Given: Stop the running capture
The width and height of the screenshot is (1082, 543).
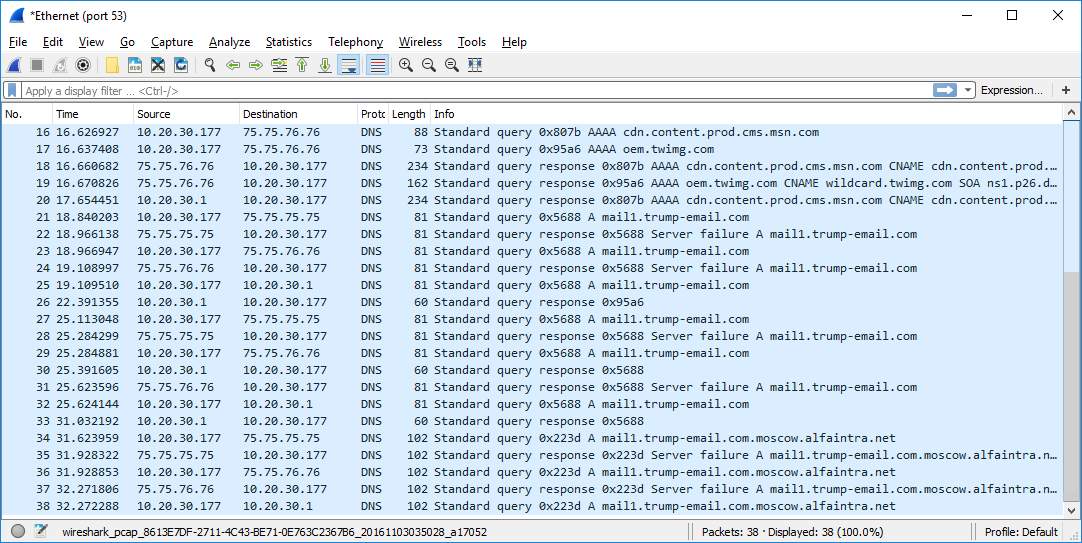Looking at the screenshot, I should tap(37, 66).
